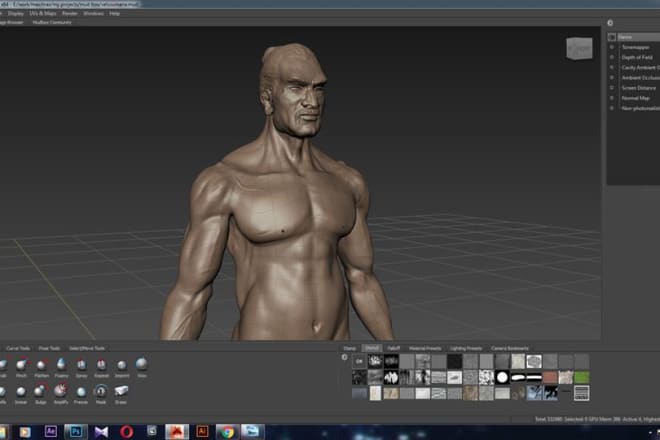Select the white horizontal bar stencil
This screenshot has height=440, width=660.
(x=534, y=377)
